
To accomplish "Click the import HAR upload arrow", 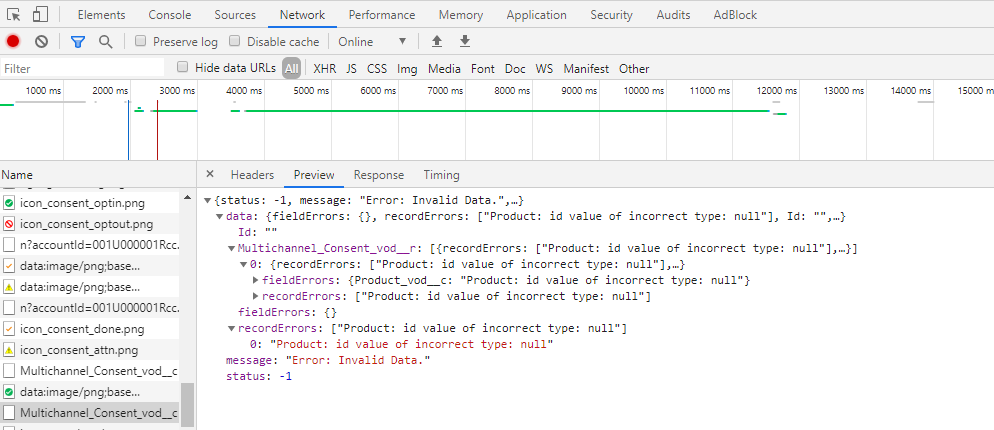I will tap(436, 41).
